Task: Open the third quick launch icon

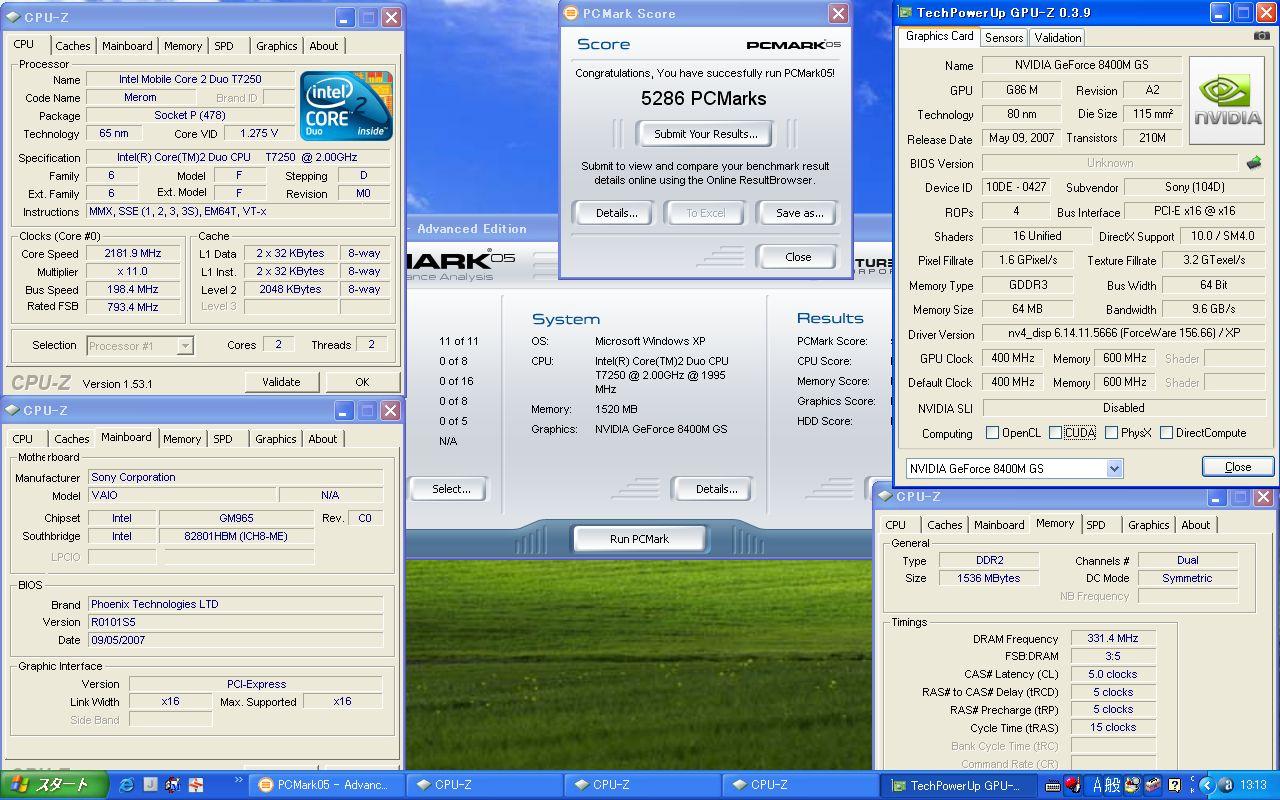Action: [x=173, y=785]
